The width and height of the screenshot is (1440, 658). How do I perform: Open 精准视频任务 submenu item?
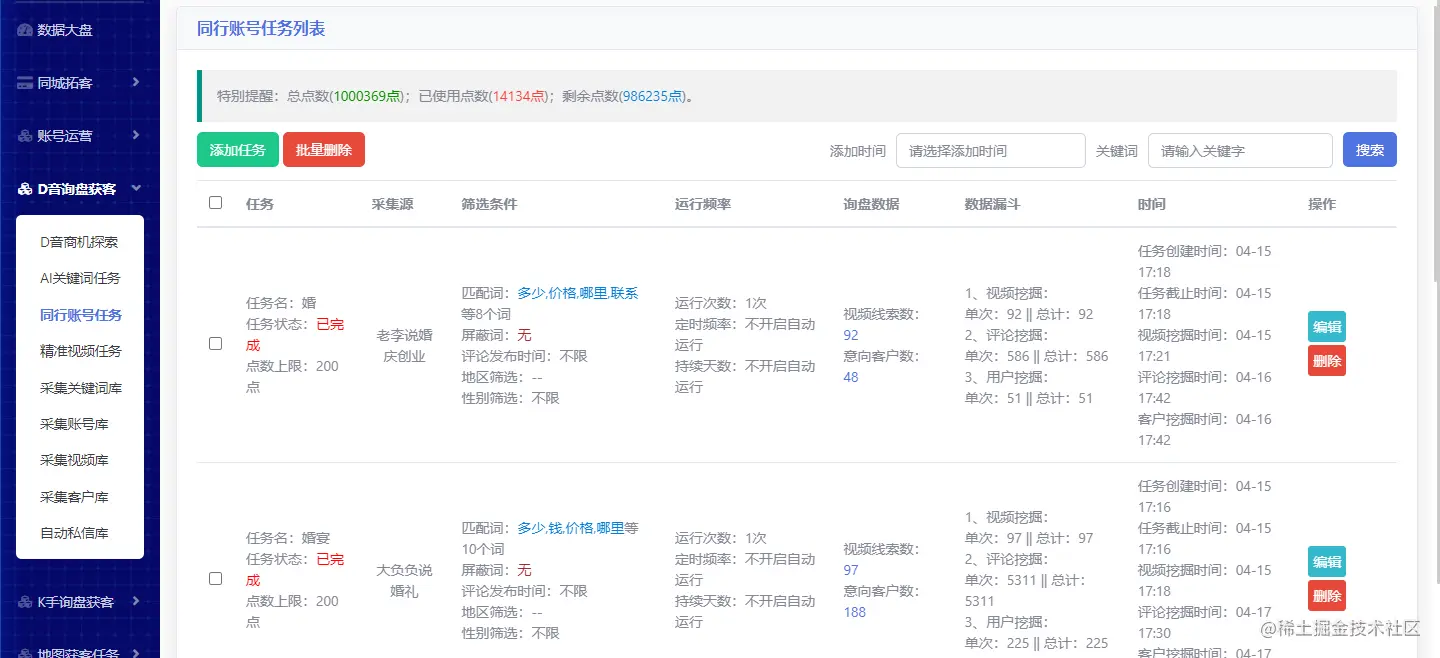81,351
